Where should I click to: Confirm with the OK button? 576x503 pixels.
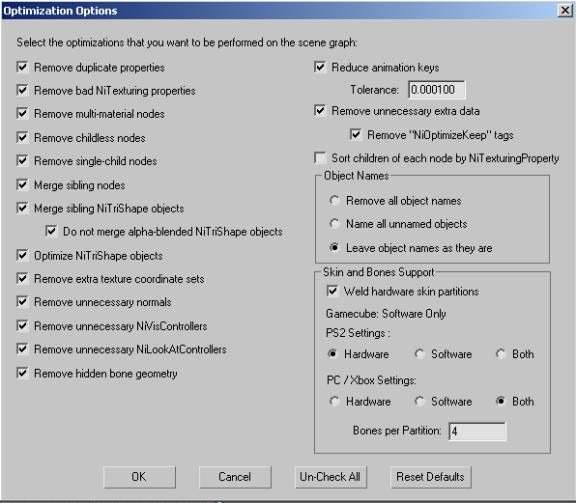click(139, 477)
